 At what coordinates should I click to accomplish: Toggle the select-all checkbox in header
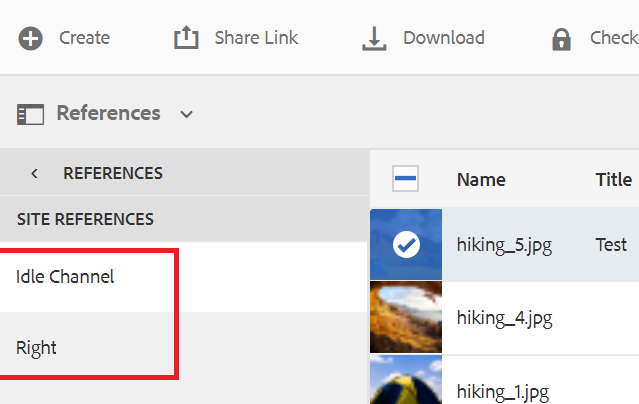tap(406, 180)
